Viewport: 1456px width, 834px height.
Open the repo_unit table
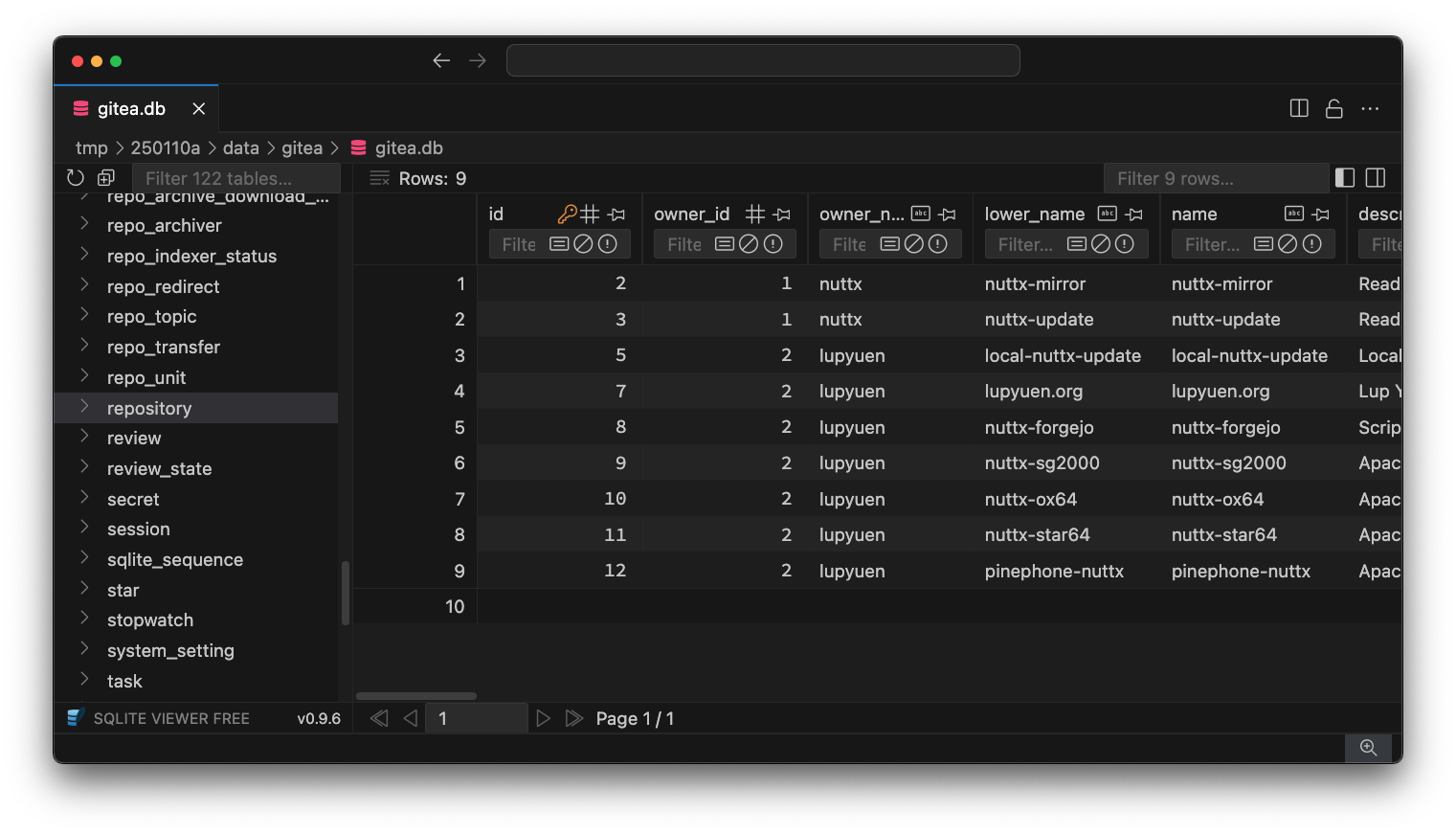[146, 377]
